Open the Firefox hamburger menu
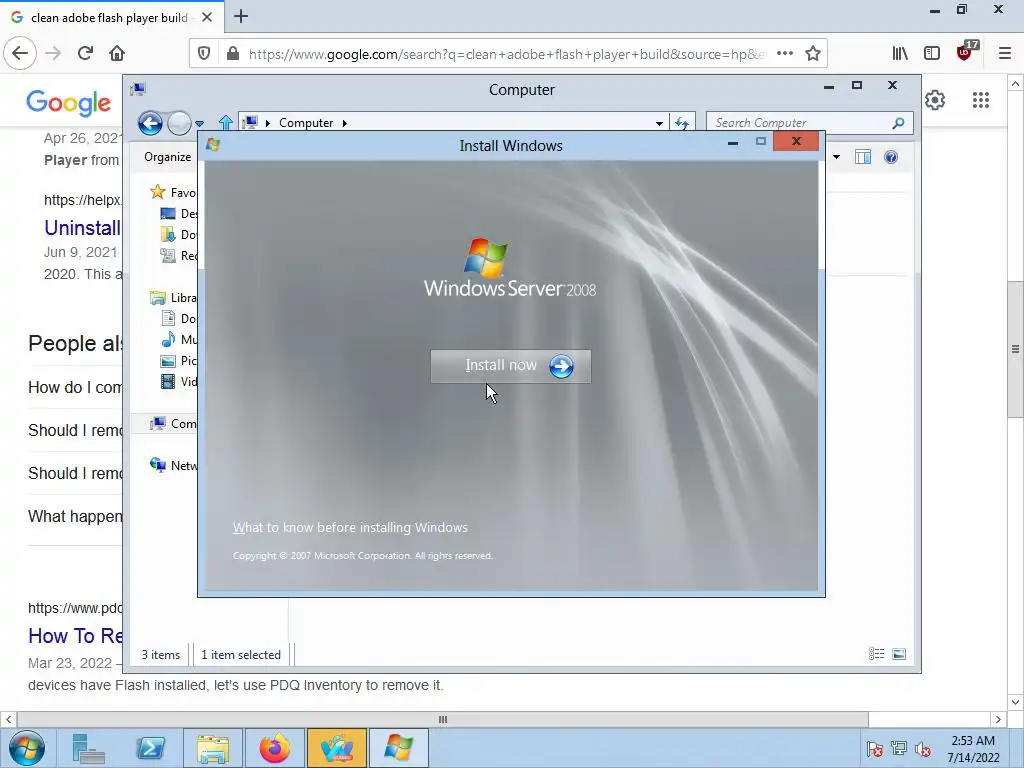Screen dimensions: 1024x768 [x=1004, y=54]
